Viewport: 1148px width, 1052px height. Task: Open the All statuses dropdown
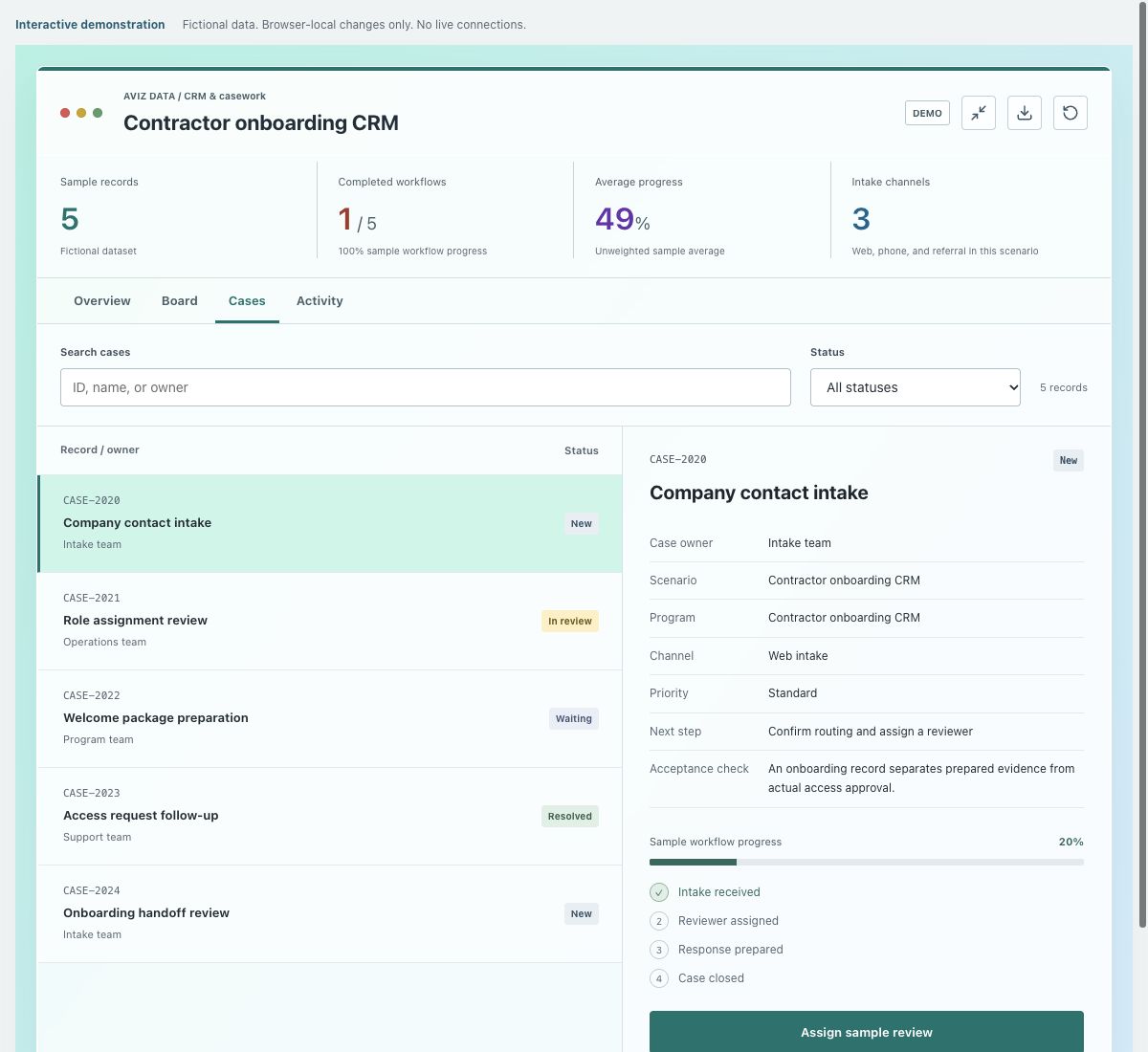[x=916, y=387]
